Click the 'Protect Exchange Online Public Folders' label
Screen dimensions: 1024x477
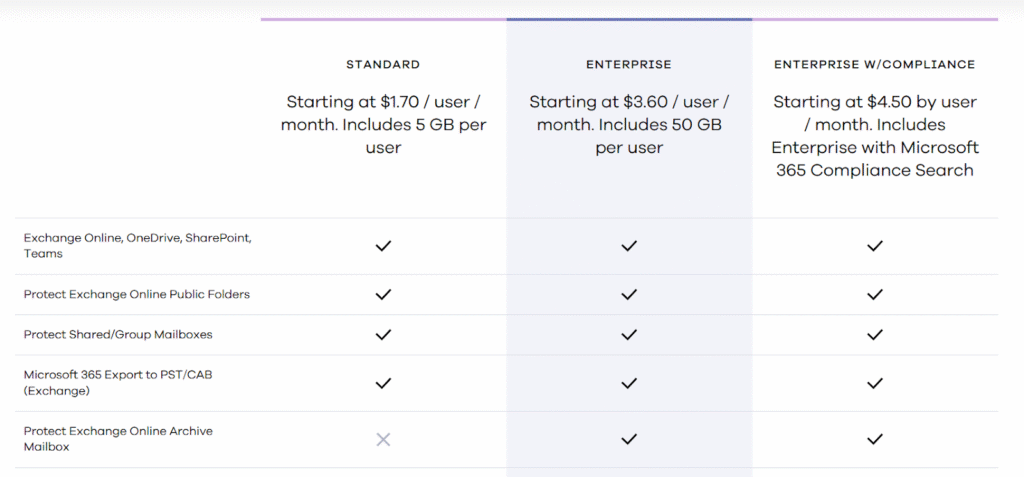137,294
